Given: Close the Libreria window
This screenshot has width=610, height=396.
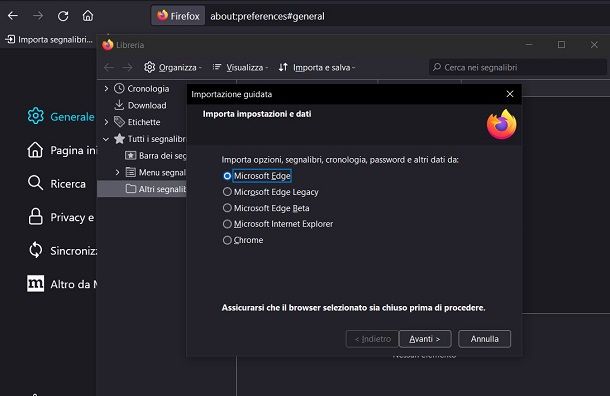Looking at the screenshot, I should tap(594, 45).
